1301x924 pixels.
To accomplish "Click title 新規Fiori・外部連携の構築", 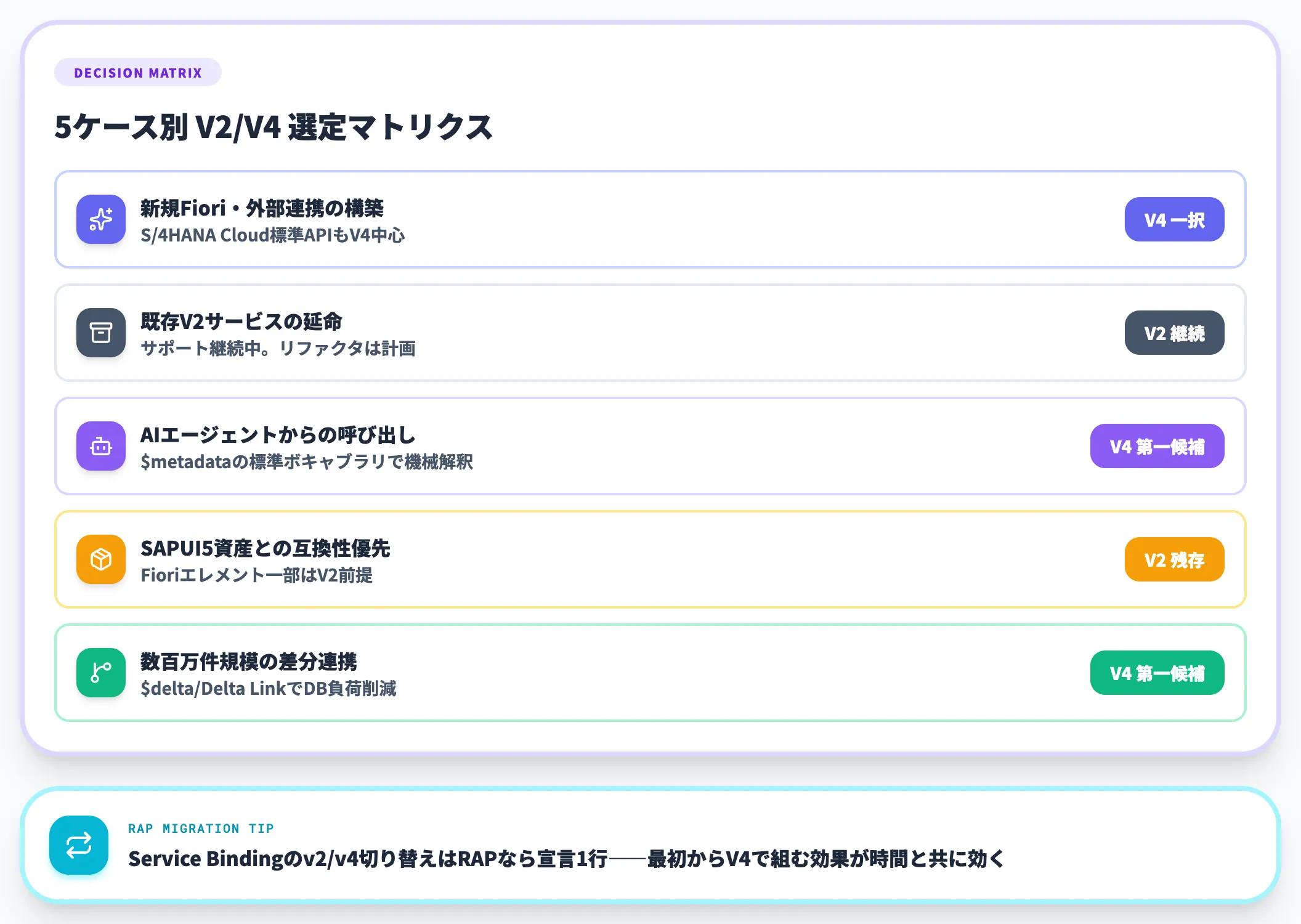I will pyautogui.click(x=262, y=208).
